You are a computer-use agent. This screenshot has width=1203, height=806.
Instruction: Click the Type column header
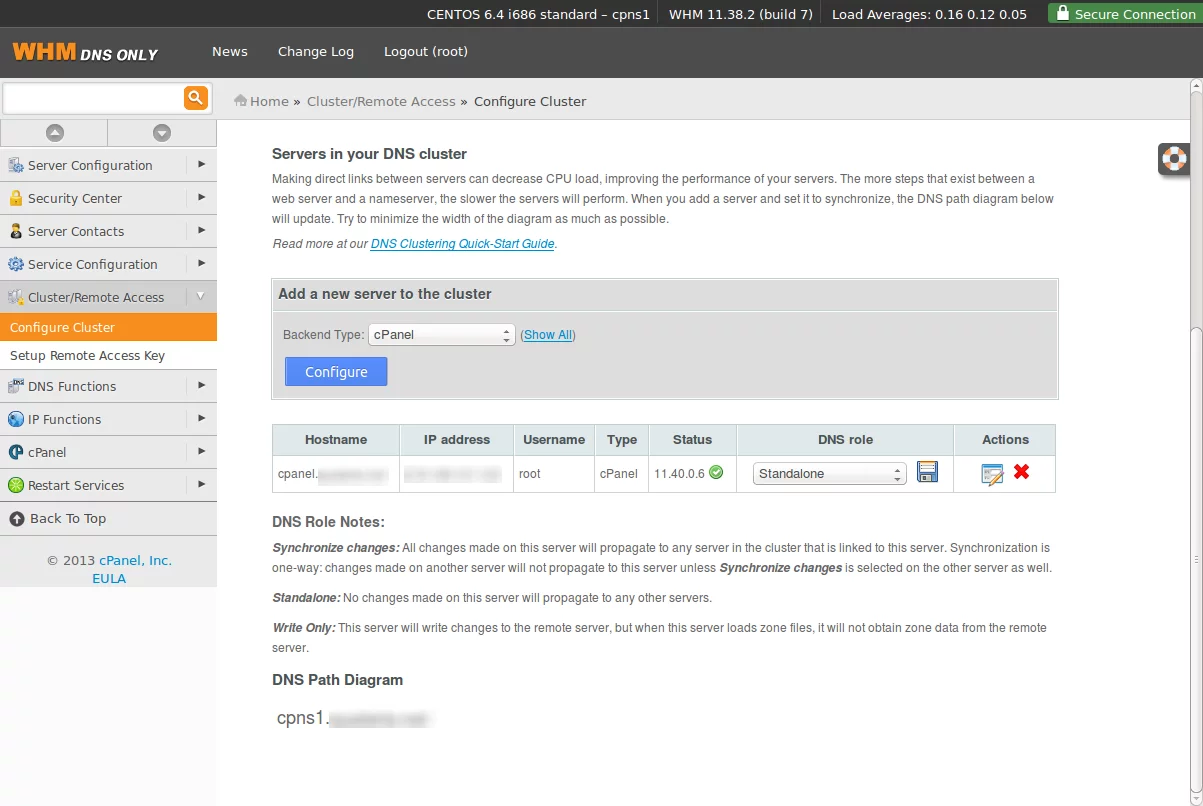point(621,440)
